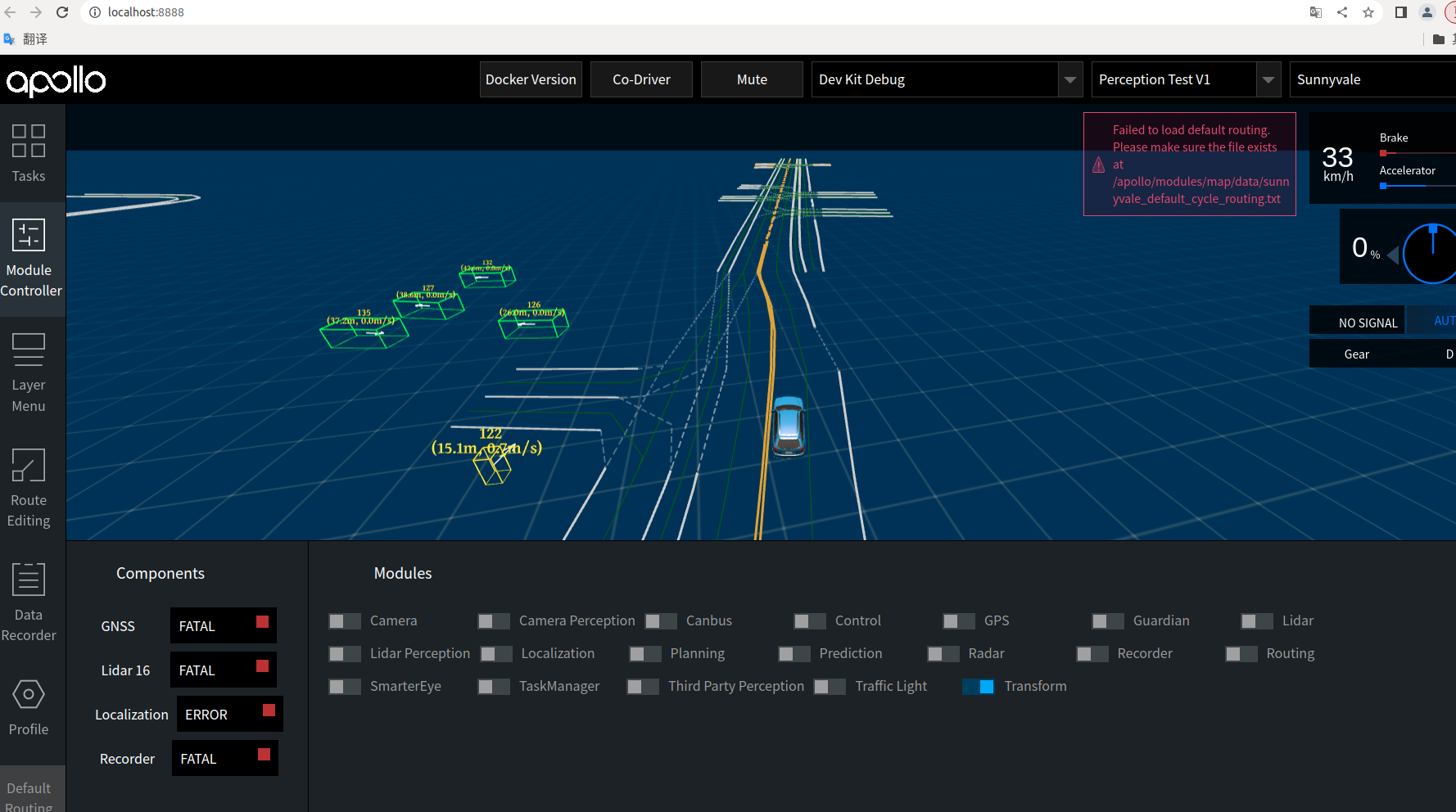
Task: Turn on the GPS module
Action: (959, 621)
